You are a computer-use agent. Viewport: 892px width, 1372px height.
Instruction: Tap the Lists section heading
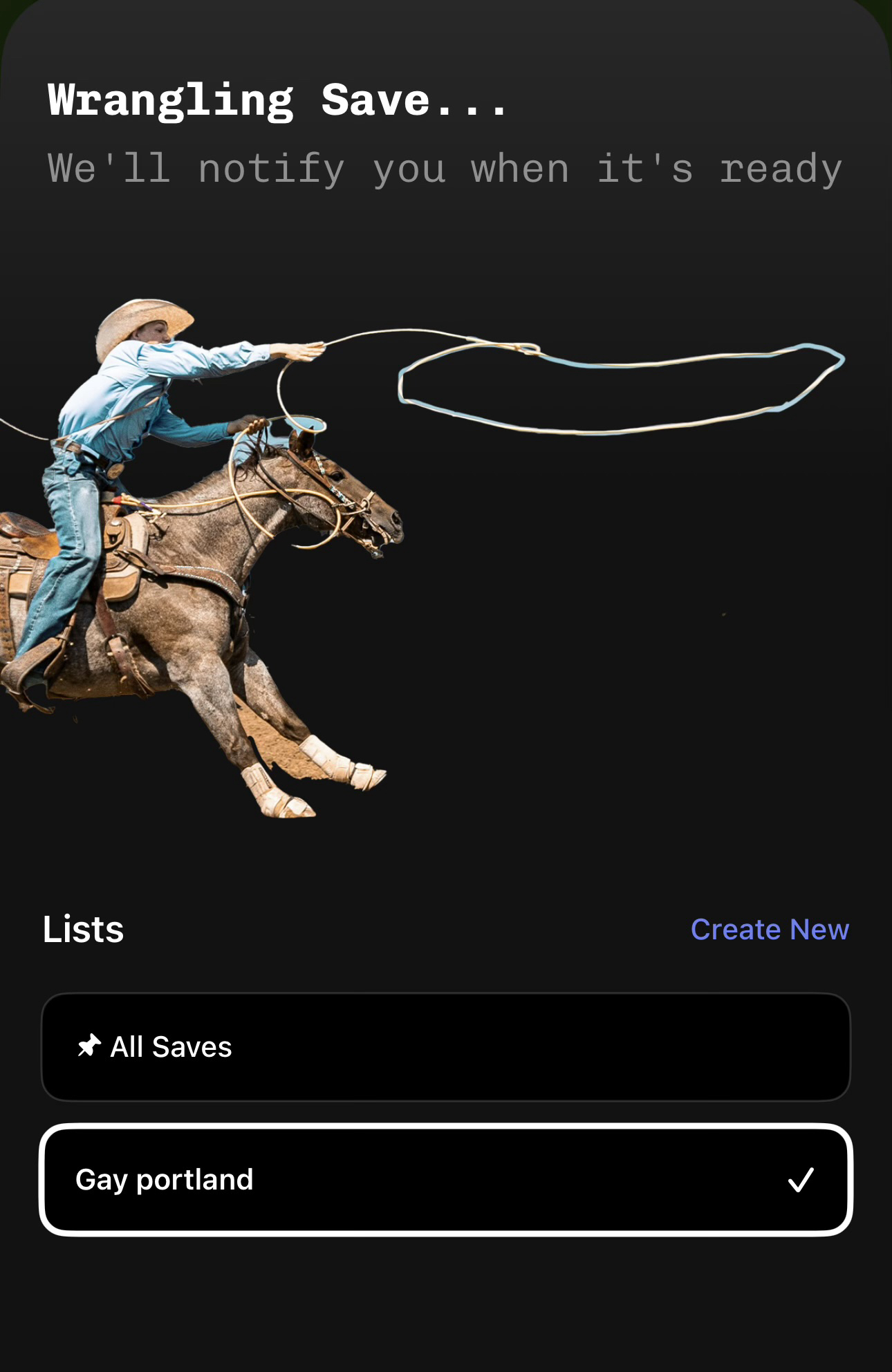pyautogui.click(x=83, y=929)
